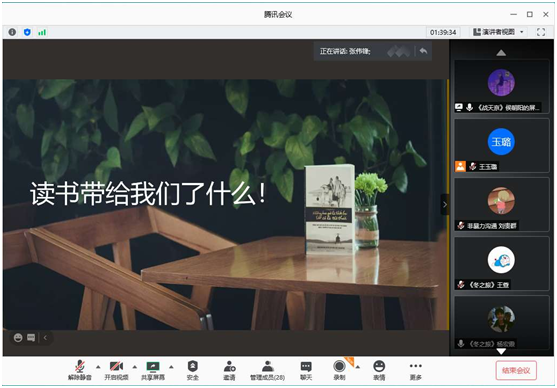Image resolution: width=557 pixels, height=388 pixels.
Task: Select the 《战天京》 participant tile
Action: 501,87
